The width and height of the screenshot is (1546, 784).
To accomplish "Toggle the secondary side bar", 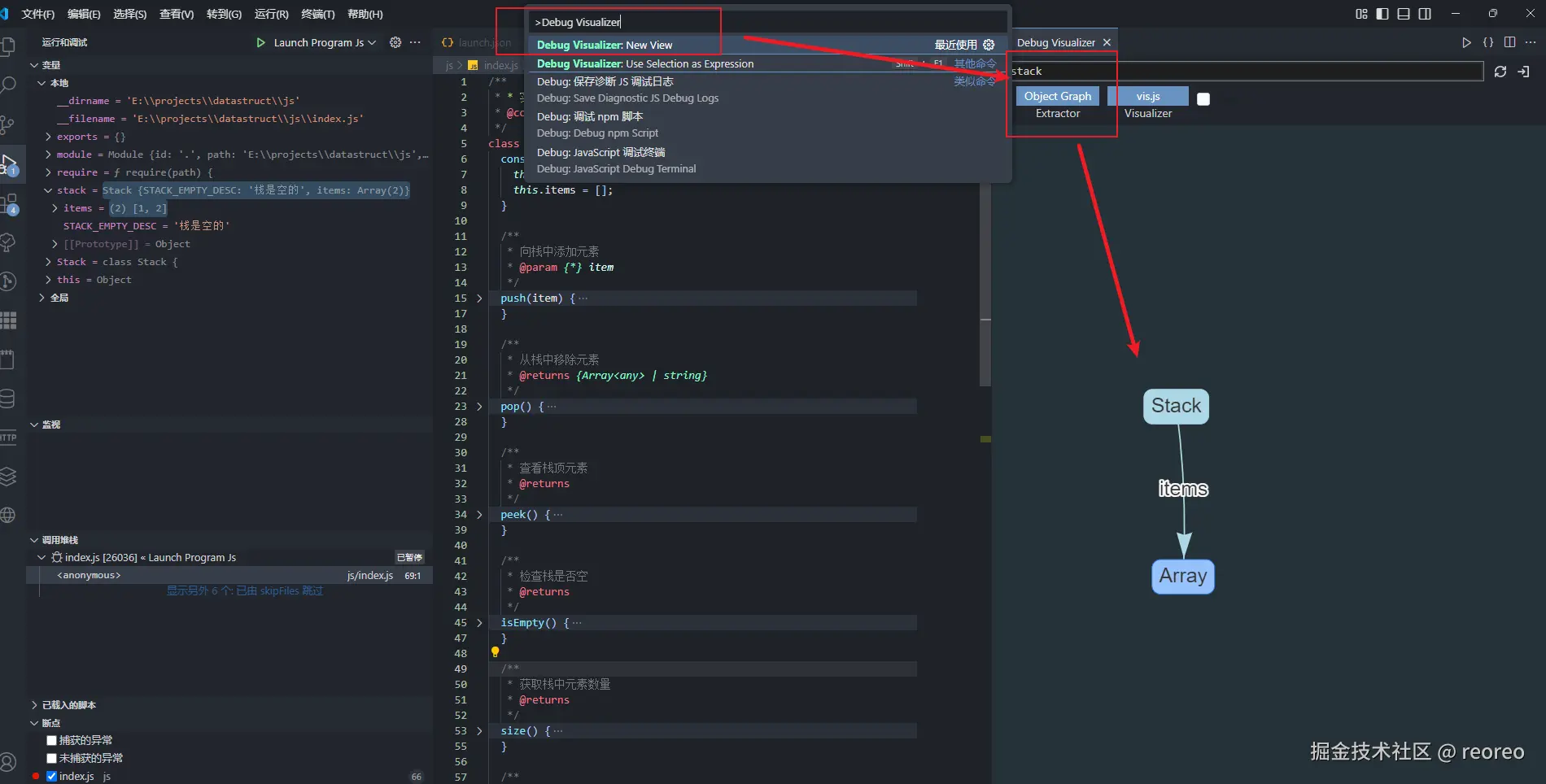I will pyautogui.click(x=1425, y=14).
